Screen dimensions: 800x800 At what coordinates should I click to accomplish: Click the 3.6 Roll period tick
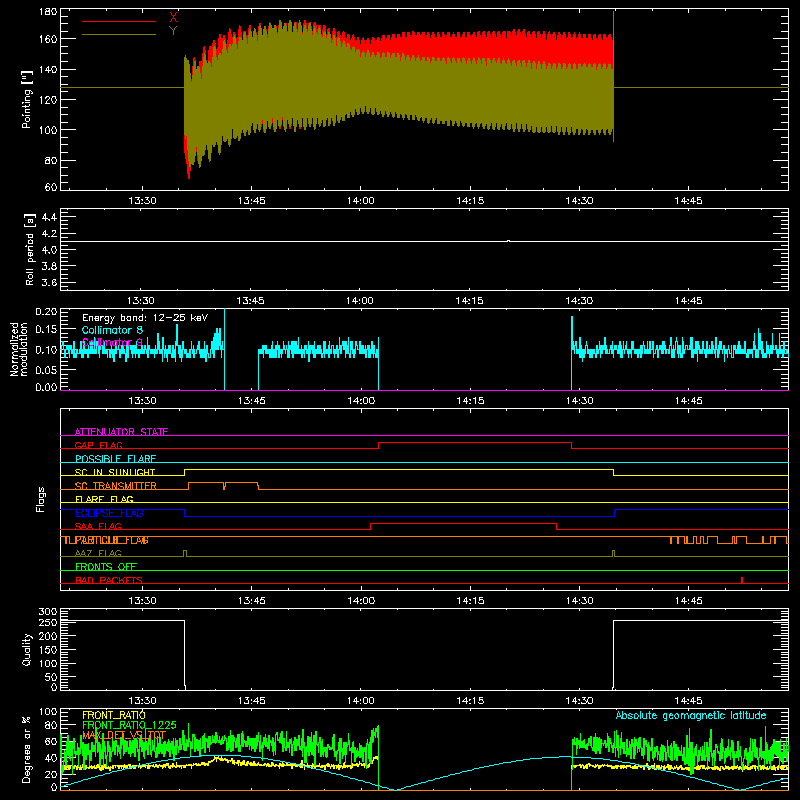pyautogui.click(x=49, y=282)
